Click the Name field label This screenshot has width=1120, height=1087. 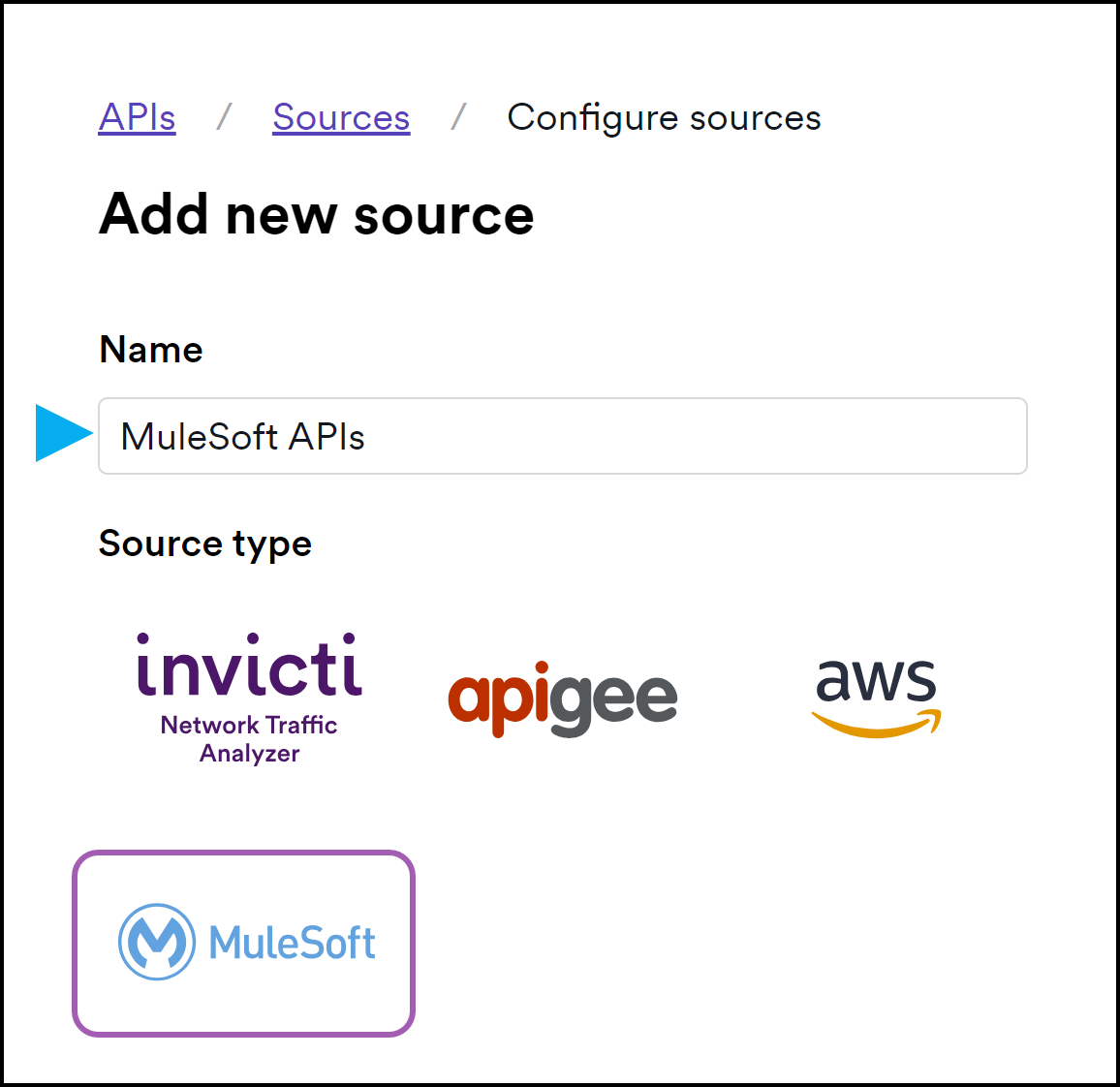pyautogui.click(x=151, y=350)
